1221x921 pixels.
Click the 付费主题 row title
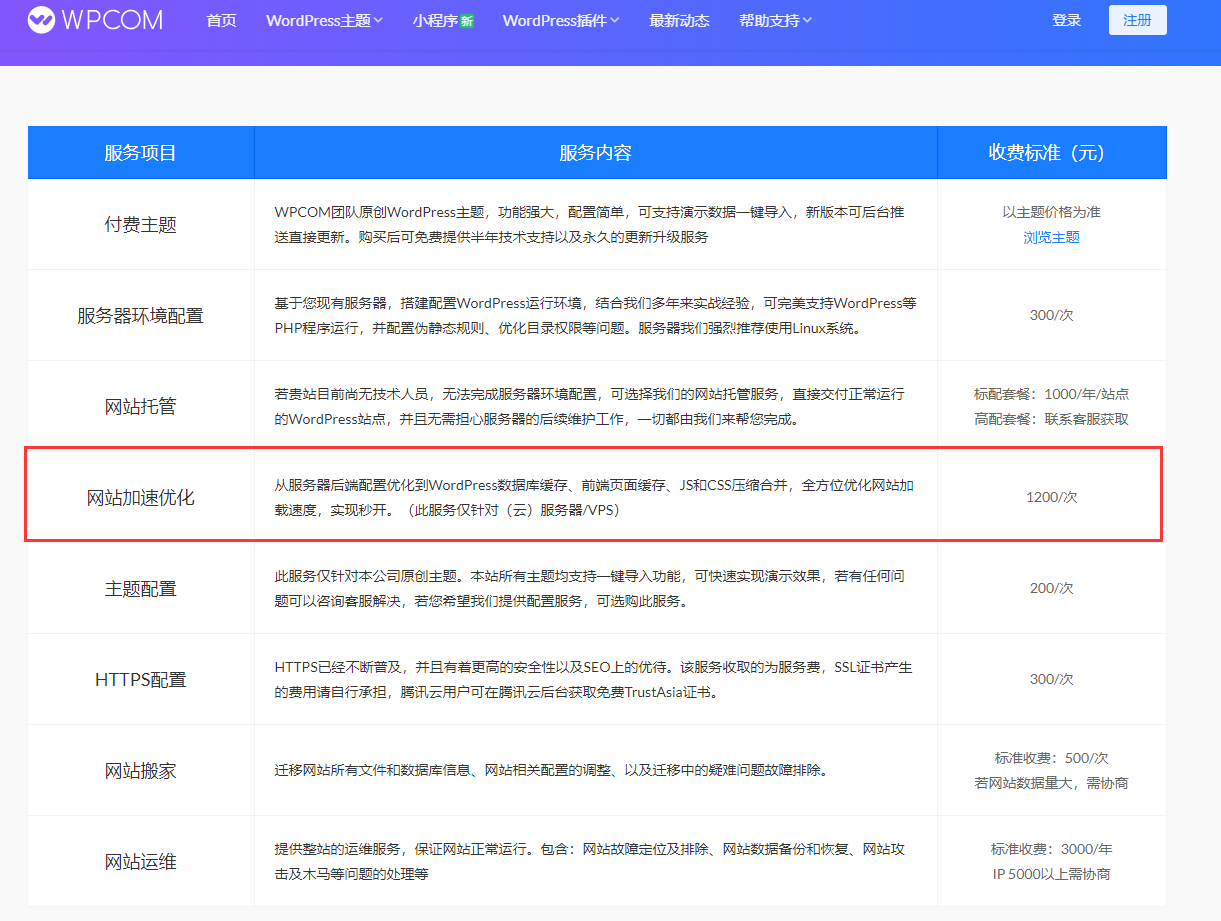(x=141, y=225)
